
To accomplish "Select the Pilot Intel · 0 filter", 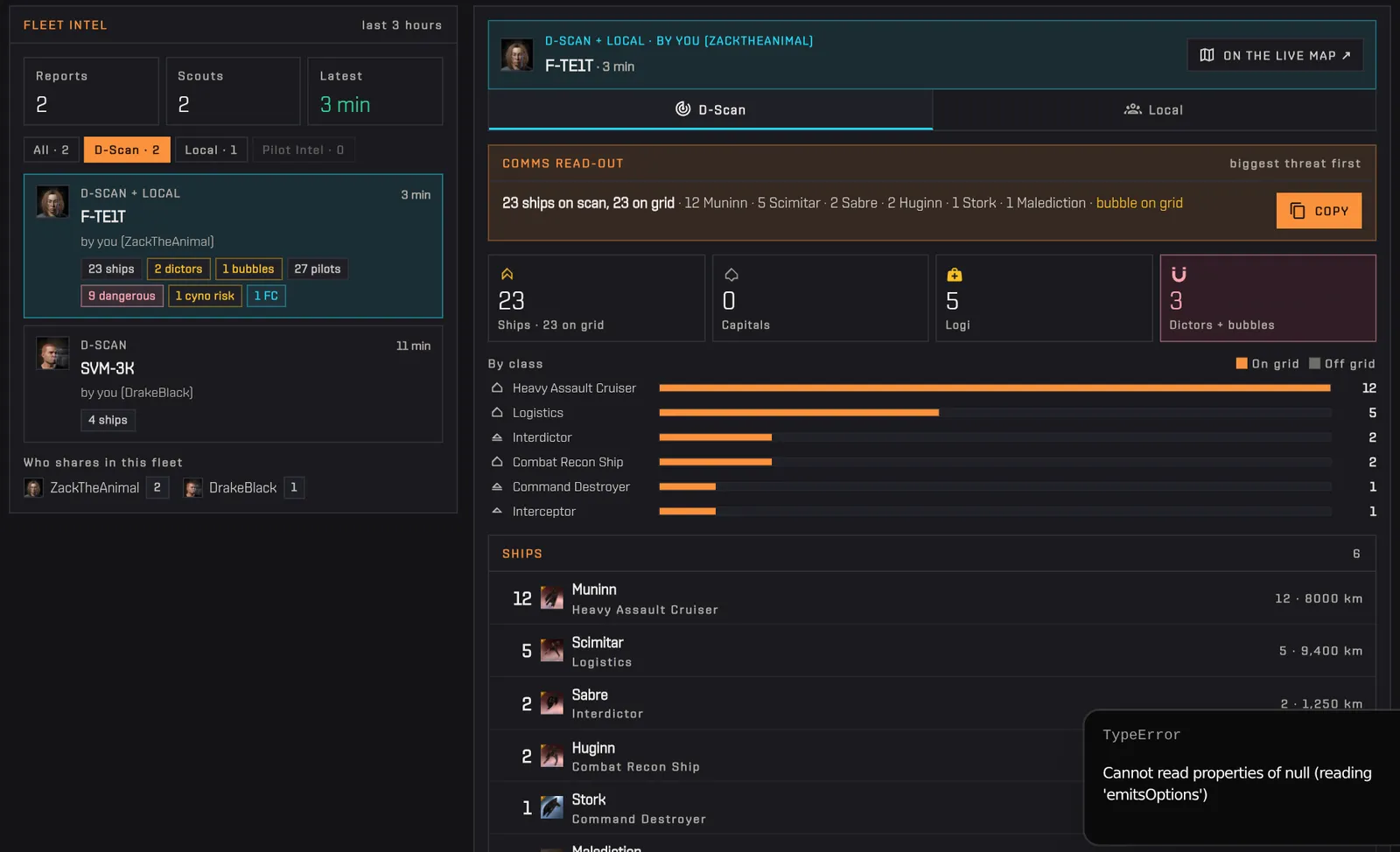I will click(x=303, y=150).
